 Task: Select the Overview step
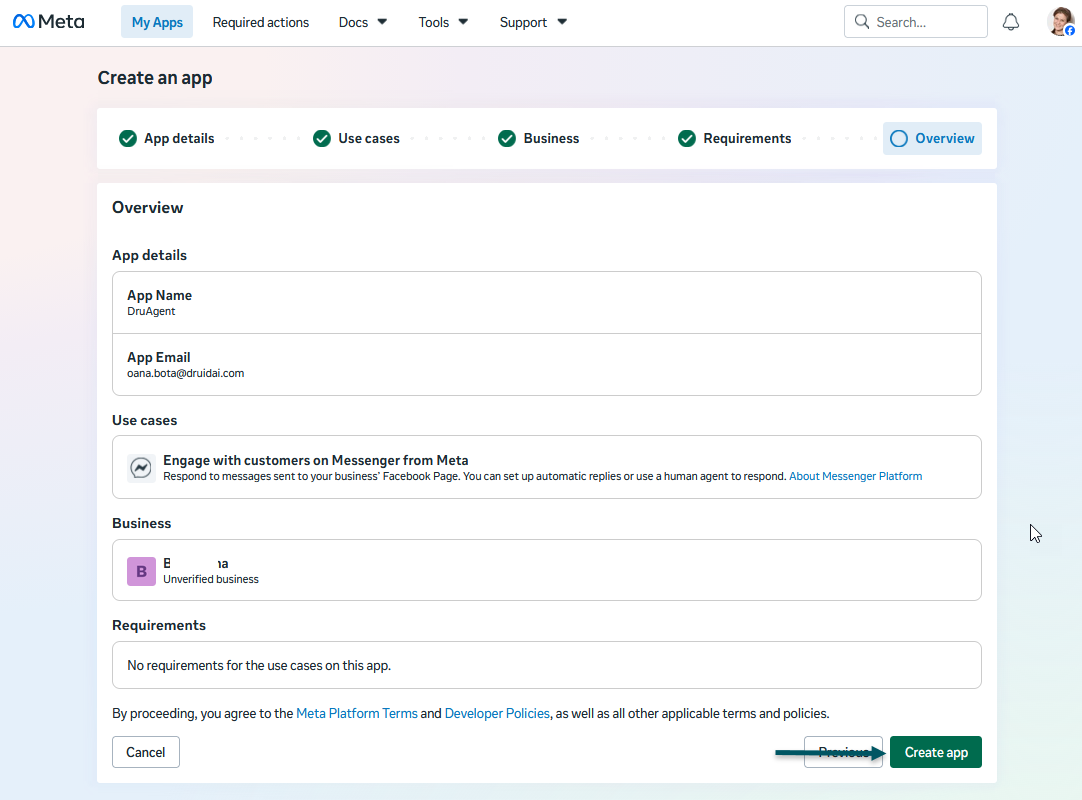(932, 139)
